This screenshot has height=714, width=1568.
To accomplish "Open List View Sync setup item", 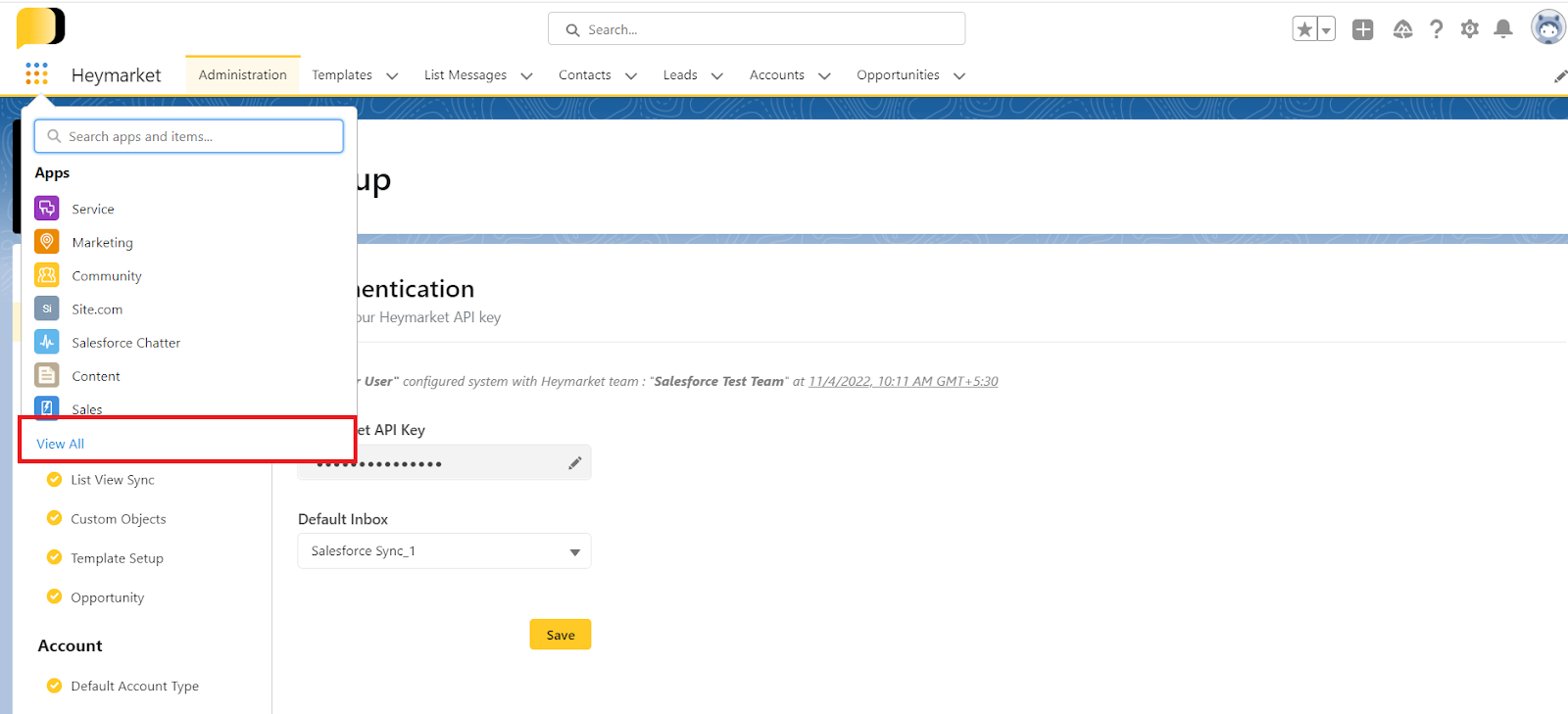I will click(113, 480).
